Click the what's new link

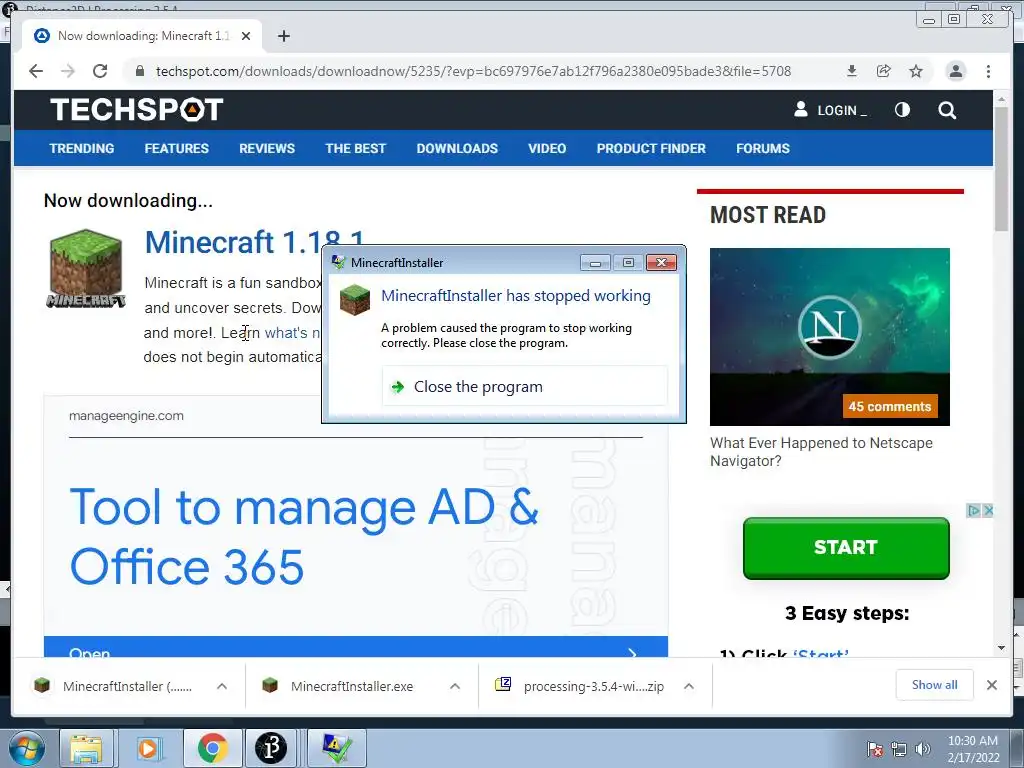click(x=292, y=332)
